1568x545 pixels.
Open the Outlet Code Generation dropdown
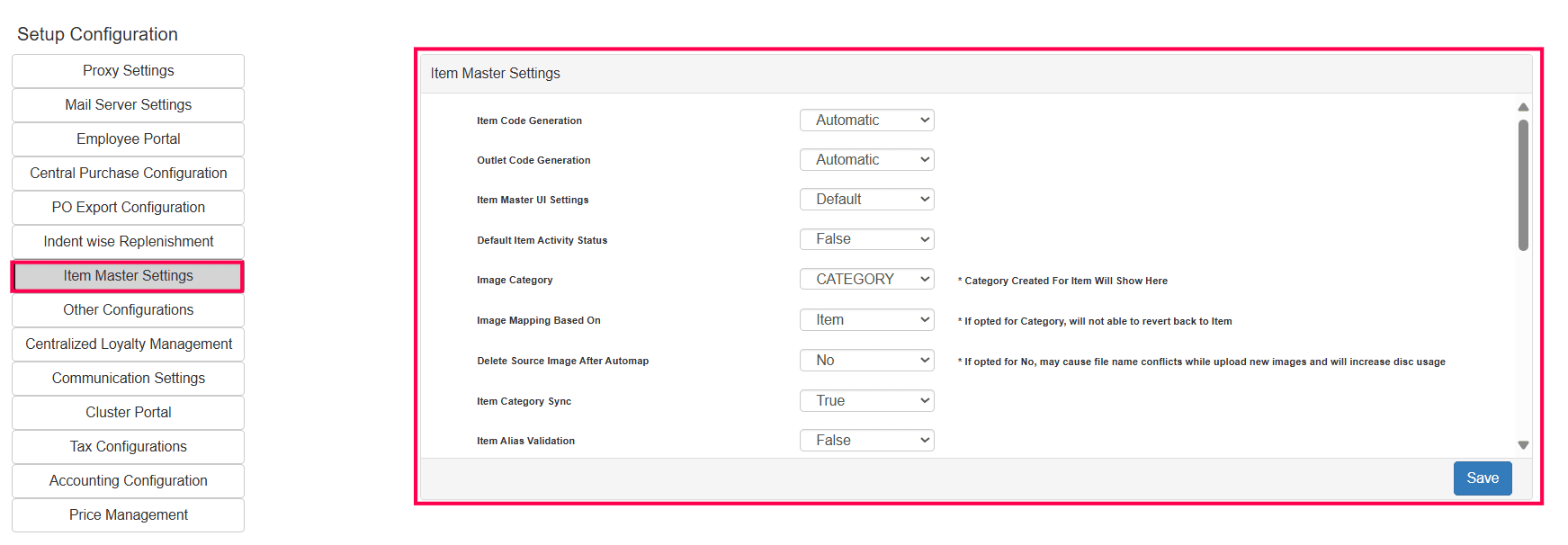pos(866,160)
